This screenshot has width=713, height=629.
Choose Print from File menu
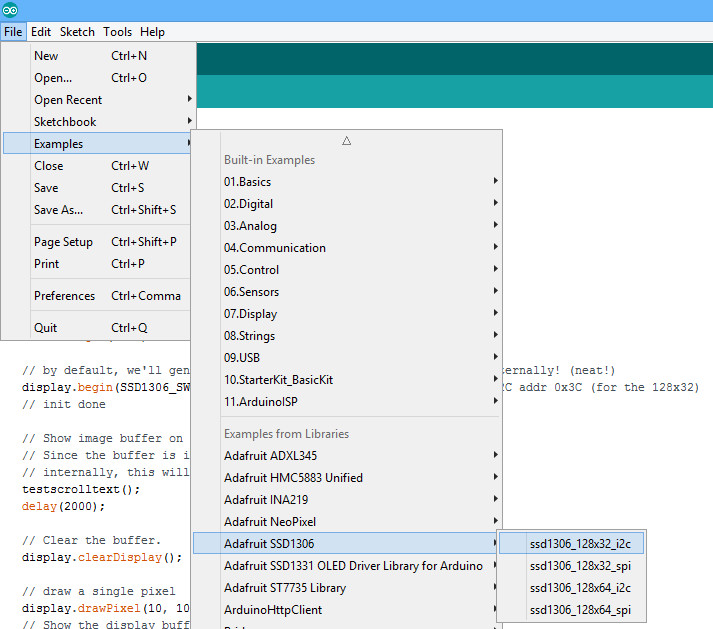pyautogui.click(x=97, y=264)
